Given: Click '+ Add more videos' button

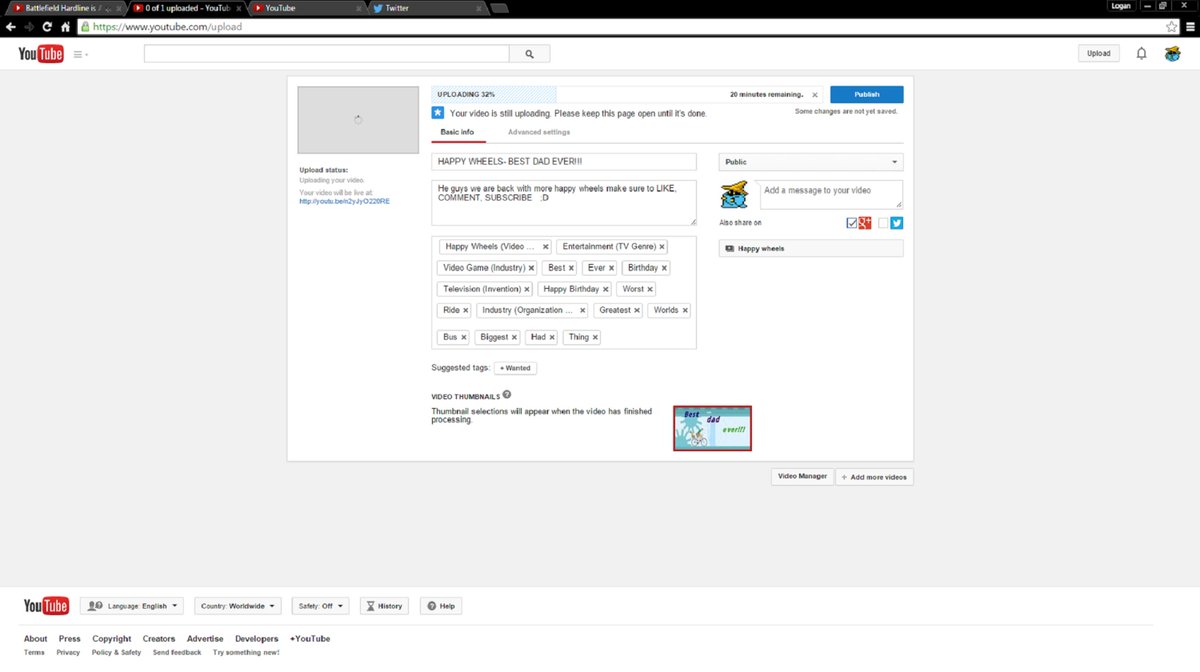Looking at the screenshot, I should [x=874, y=477].
